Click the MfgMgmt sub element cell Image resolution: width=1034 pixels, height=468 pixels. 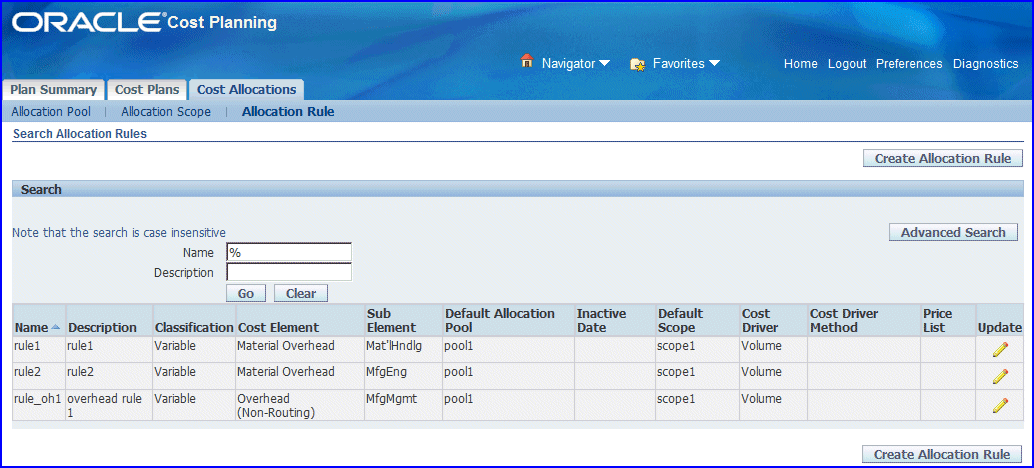(x=403, y=405)
